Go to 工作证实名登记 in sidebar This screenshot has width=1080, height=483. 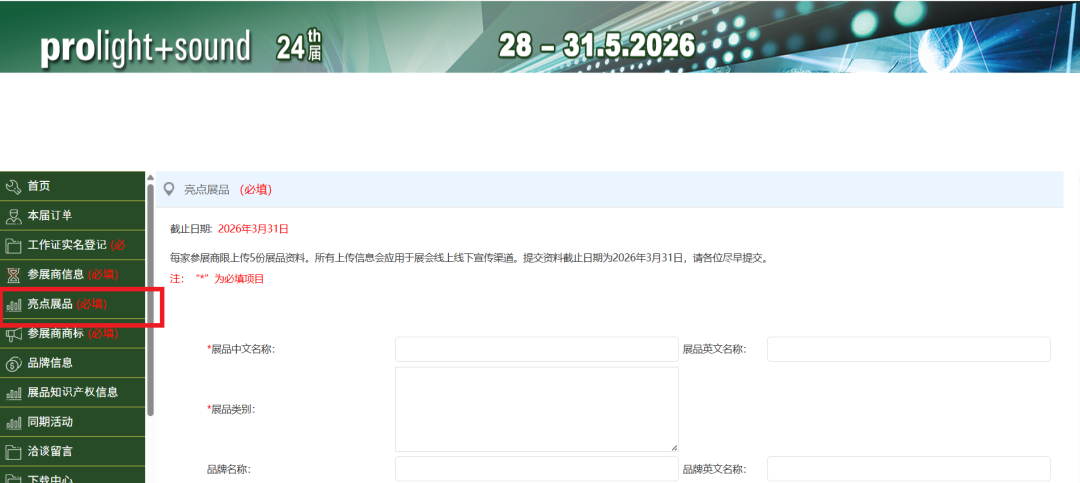(x=72, y=245)
